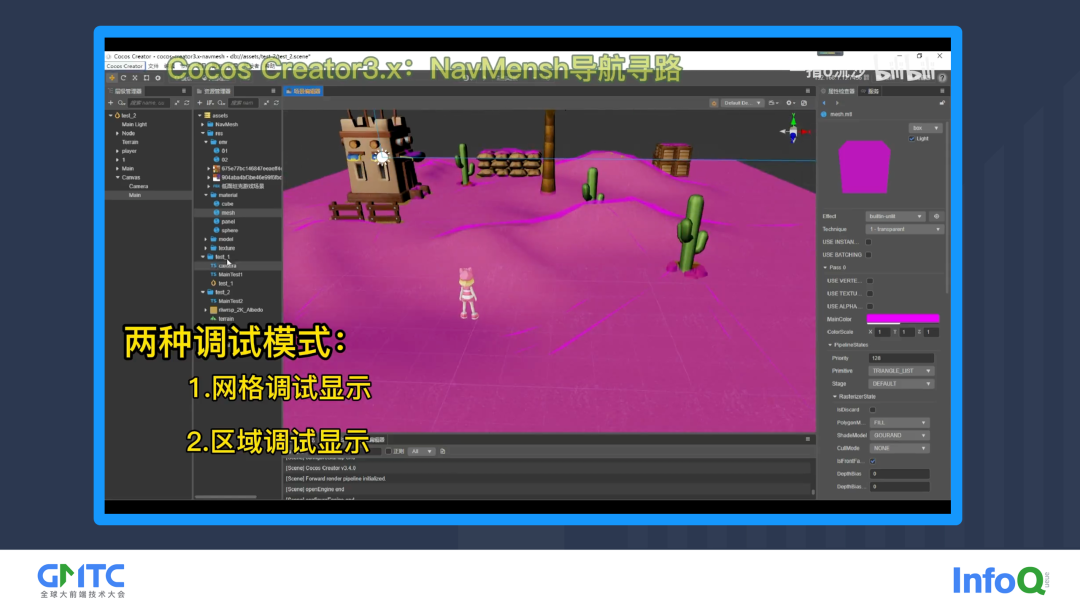
Task: Toggle the isDiscard checkbox
Action: click(x=872, y=409)
